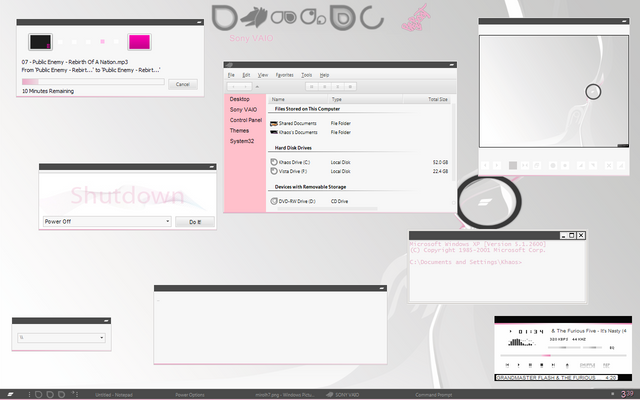Go up one folder level in explorer
The height and width of the screenshot is (400, 640).
pos(257,87)
